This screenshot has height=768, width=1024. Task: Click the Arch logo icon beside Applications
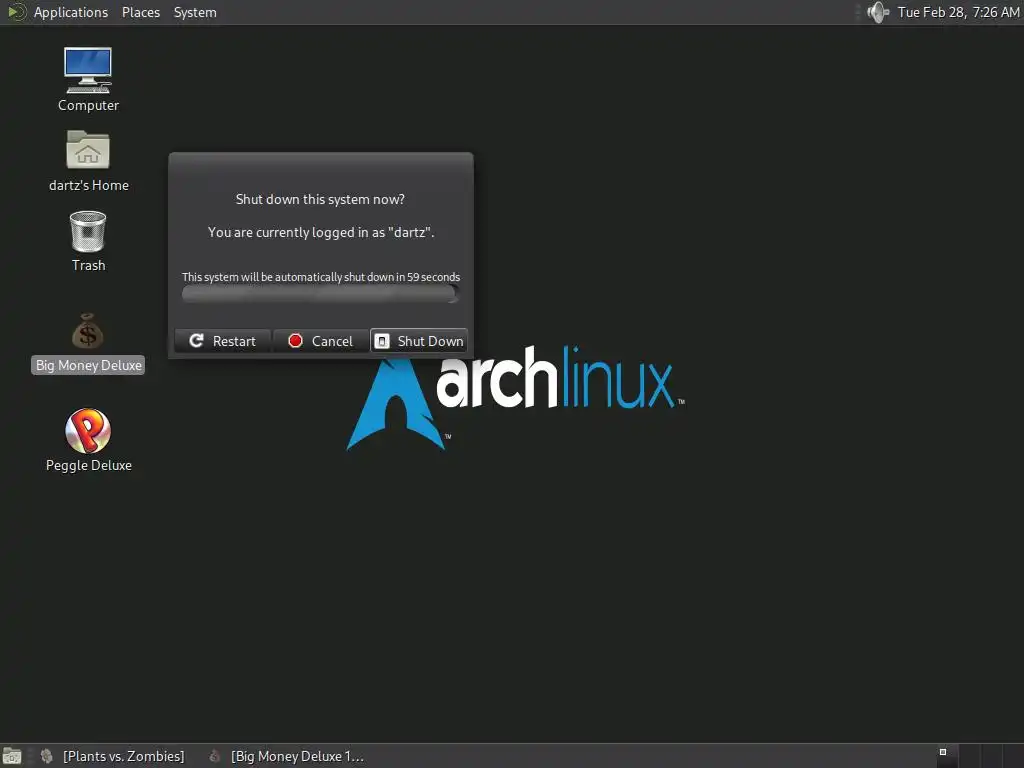(x=16, y=12)
